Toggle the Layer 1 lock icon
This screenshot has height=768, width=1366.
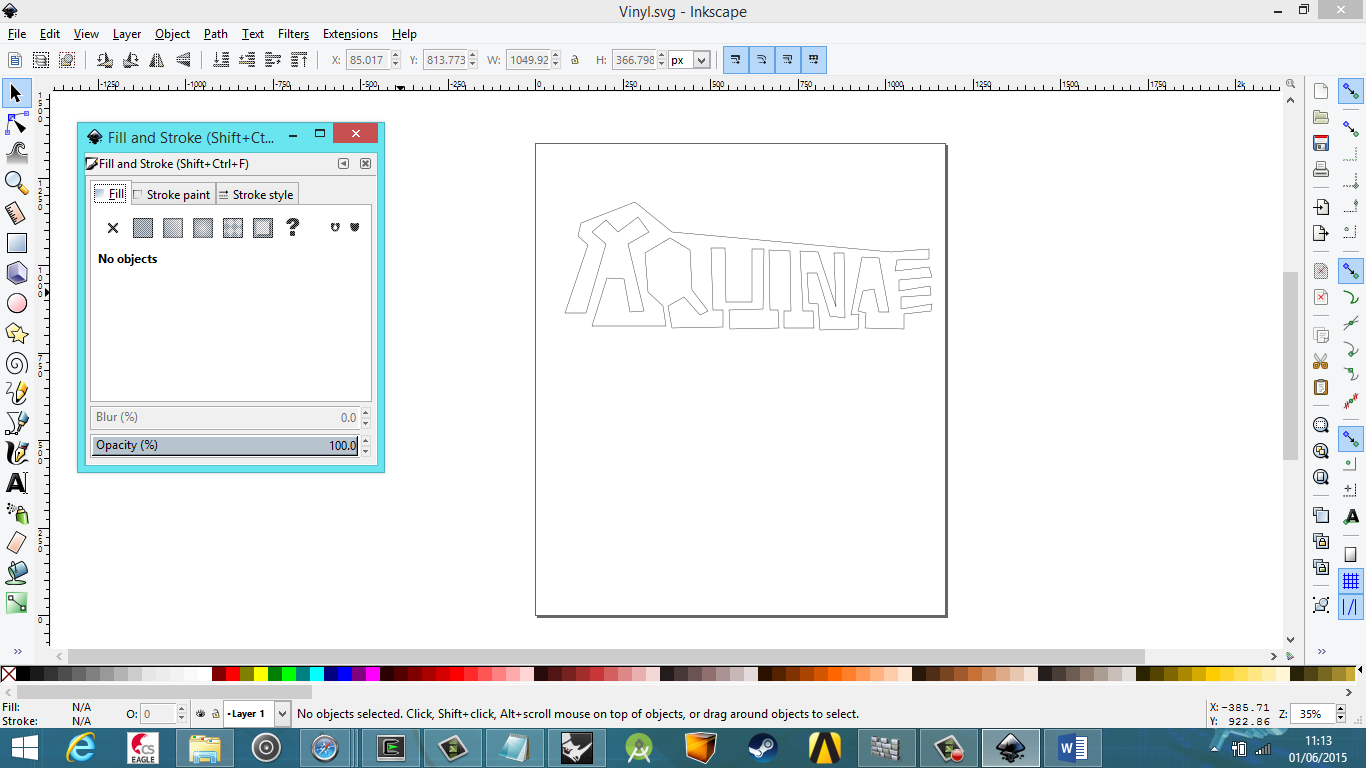[x=215, y=714]
